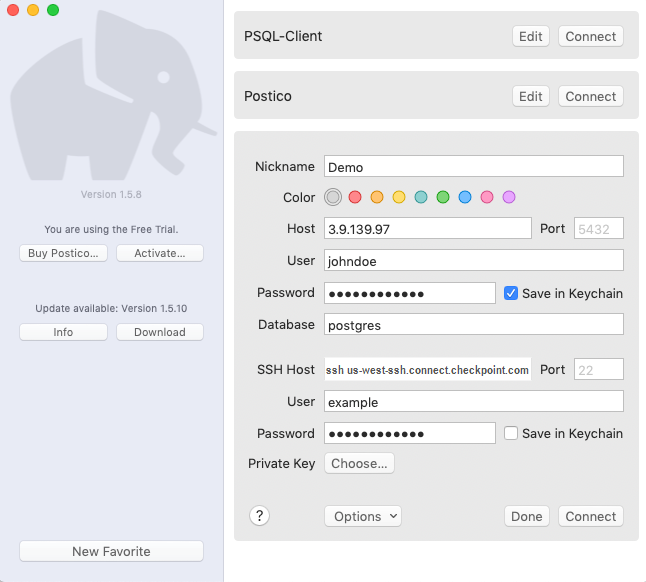
Task: Focus the SSH User field with example
Action: coord(474,401)
